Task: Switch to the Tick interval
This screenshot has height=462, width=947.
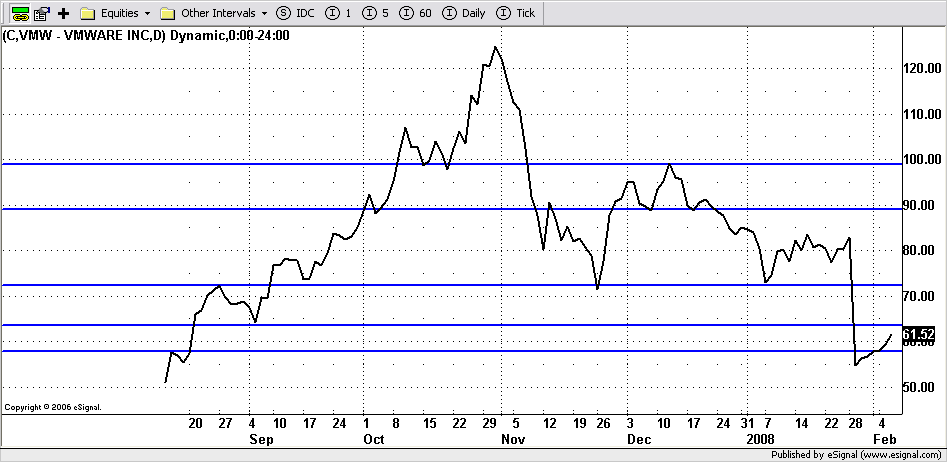Action: point(515,13)
